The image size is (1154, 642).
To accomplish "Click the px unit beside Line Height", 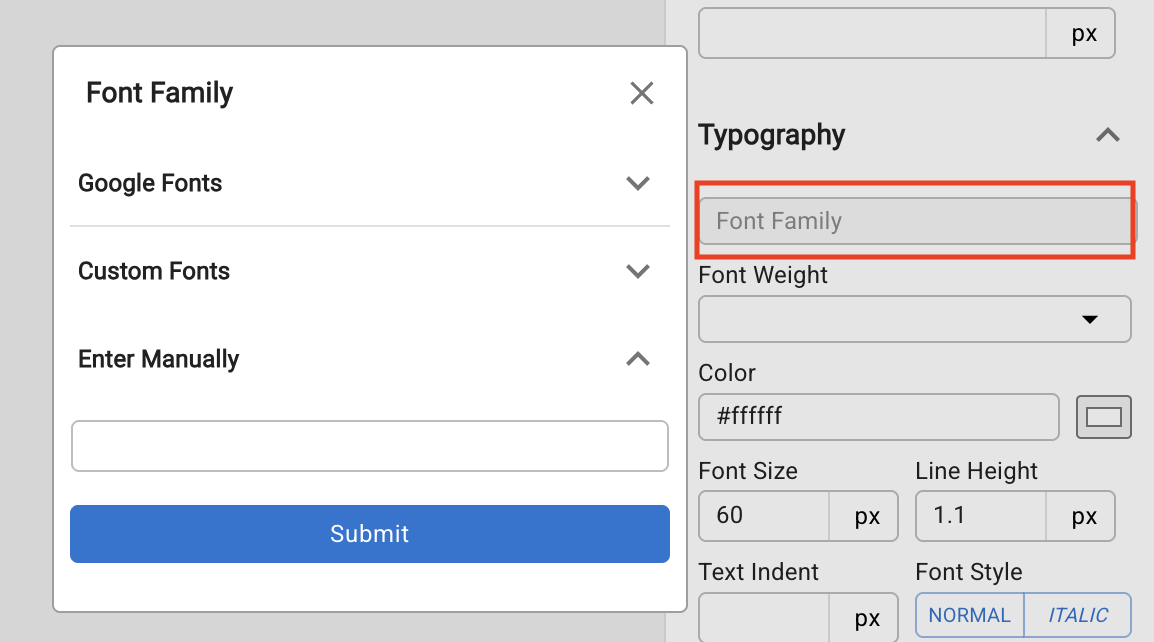I will coord(1083,516).
